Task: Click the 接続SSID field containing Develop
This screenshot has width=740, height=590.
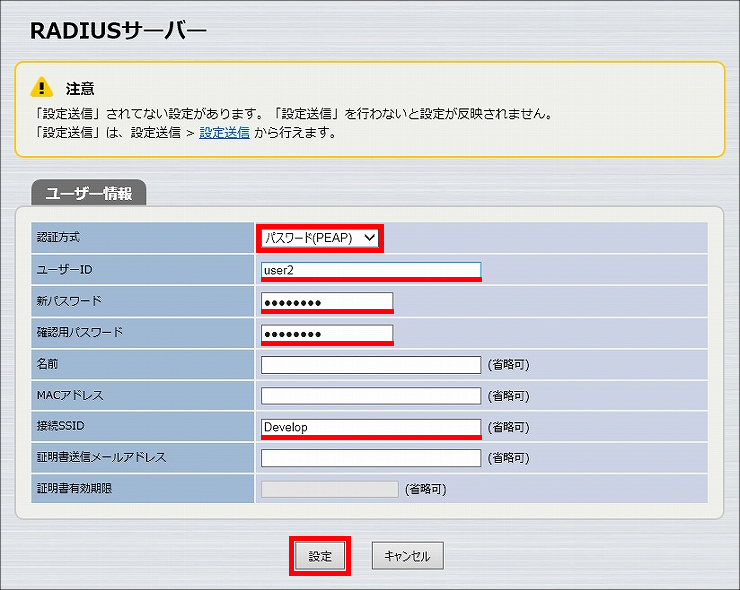Action: click(371, 427)
